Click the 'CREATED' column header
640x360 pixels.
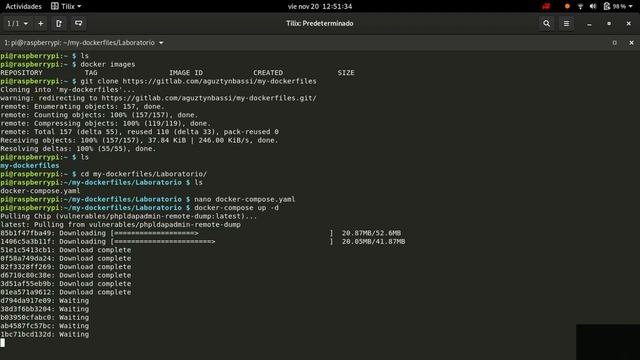(x=268, y=73)
